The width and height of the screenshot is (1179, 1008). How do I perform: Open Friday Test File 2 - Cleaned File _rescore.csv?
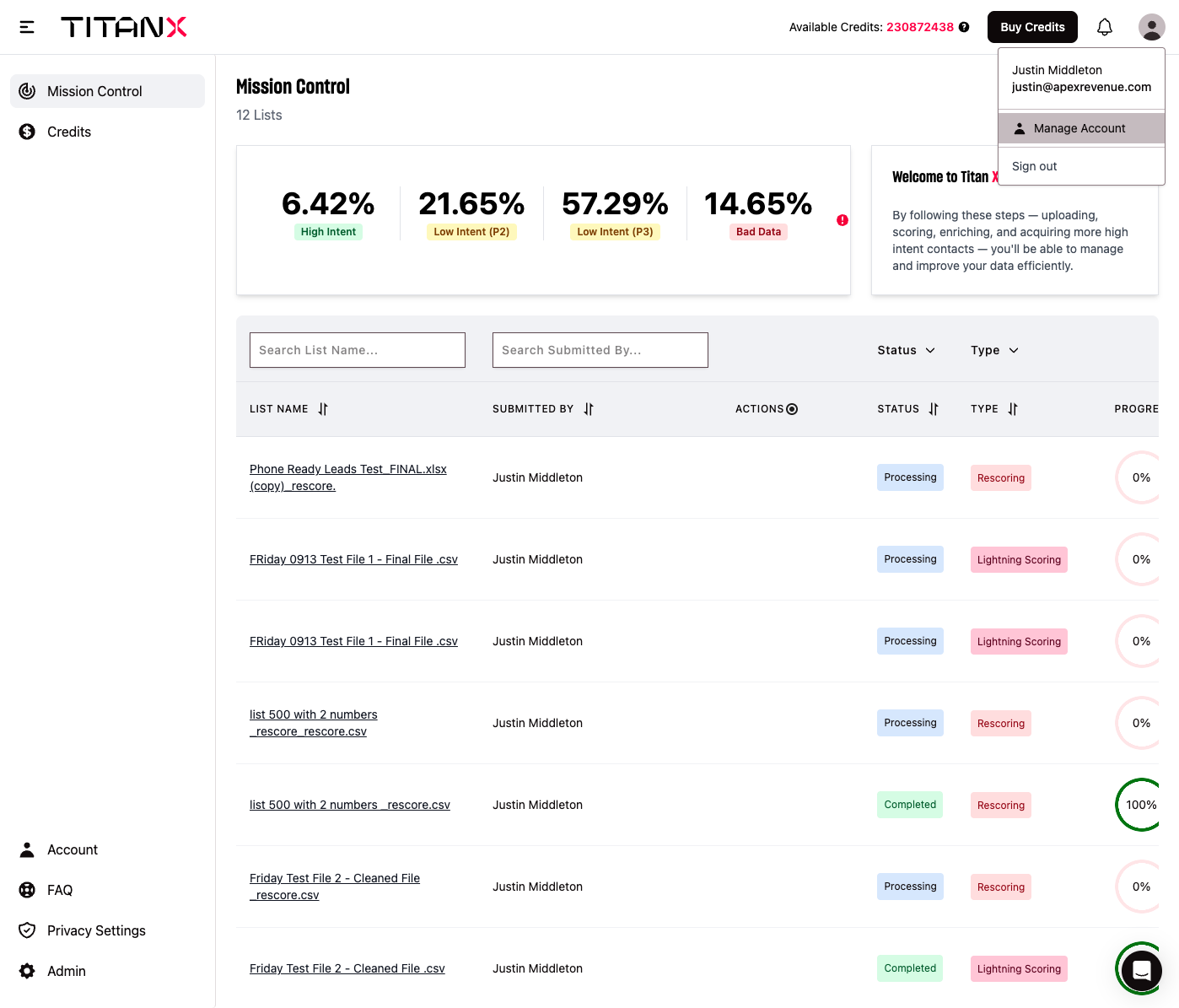click(335, 887)
